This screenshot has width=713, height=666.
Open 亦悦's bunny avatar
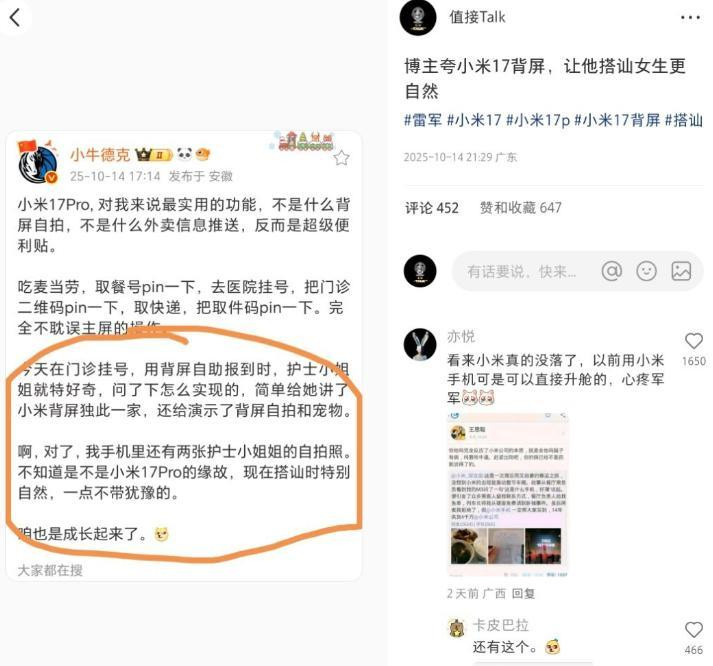point(420,345)
